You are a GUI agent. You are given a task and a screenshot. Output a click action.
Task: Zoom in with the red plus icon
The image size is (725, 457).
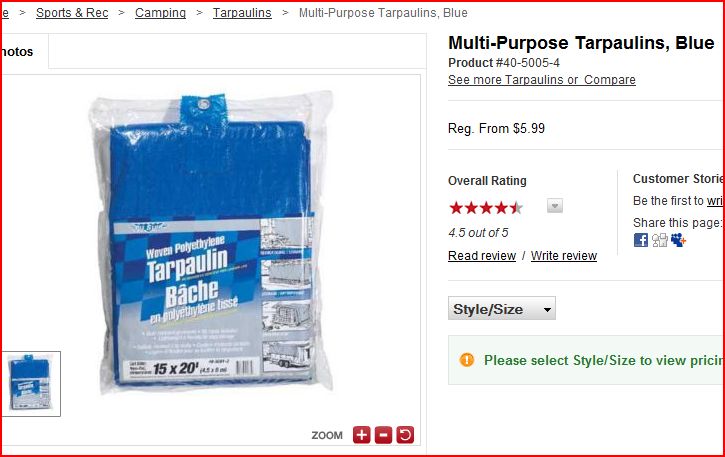(x=362, y=435)
